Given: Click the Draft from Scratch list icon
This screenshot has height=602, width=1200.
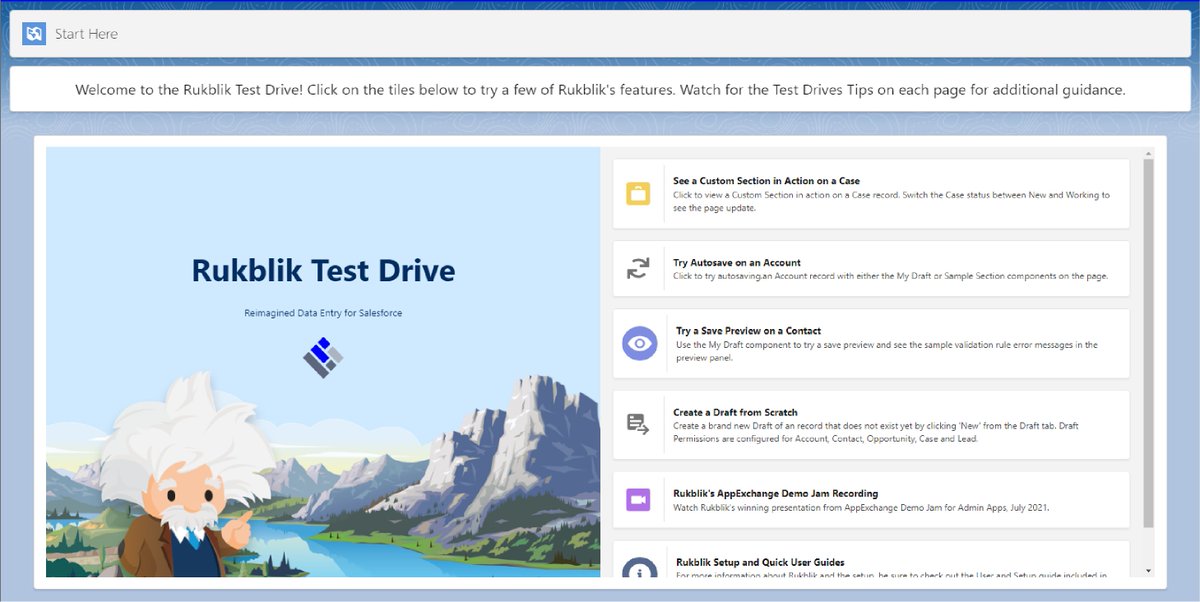Looking at the screenshot, I should pos(638,424).
